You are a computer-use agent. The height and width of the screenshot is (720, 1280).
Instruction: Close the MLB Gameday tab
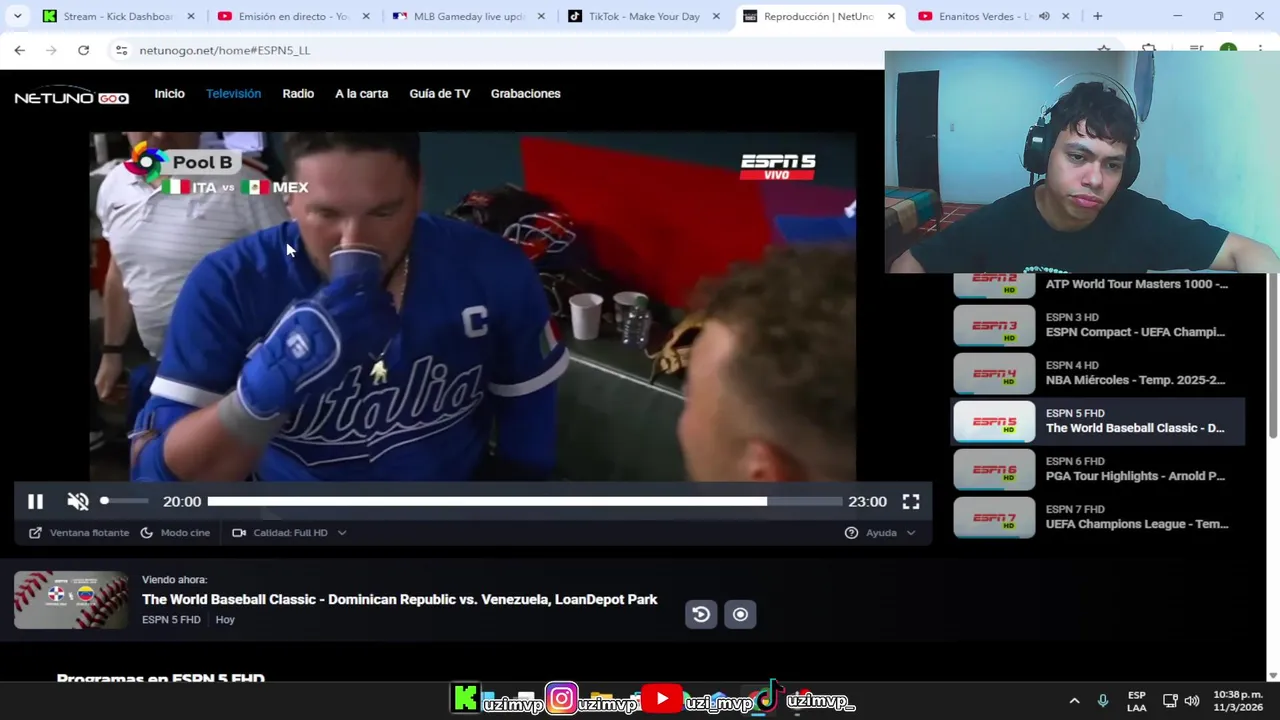540,16
